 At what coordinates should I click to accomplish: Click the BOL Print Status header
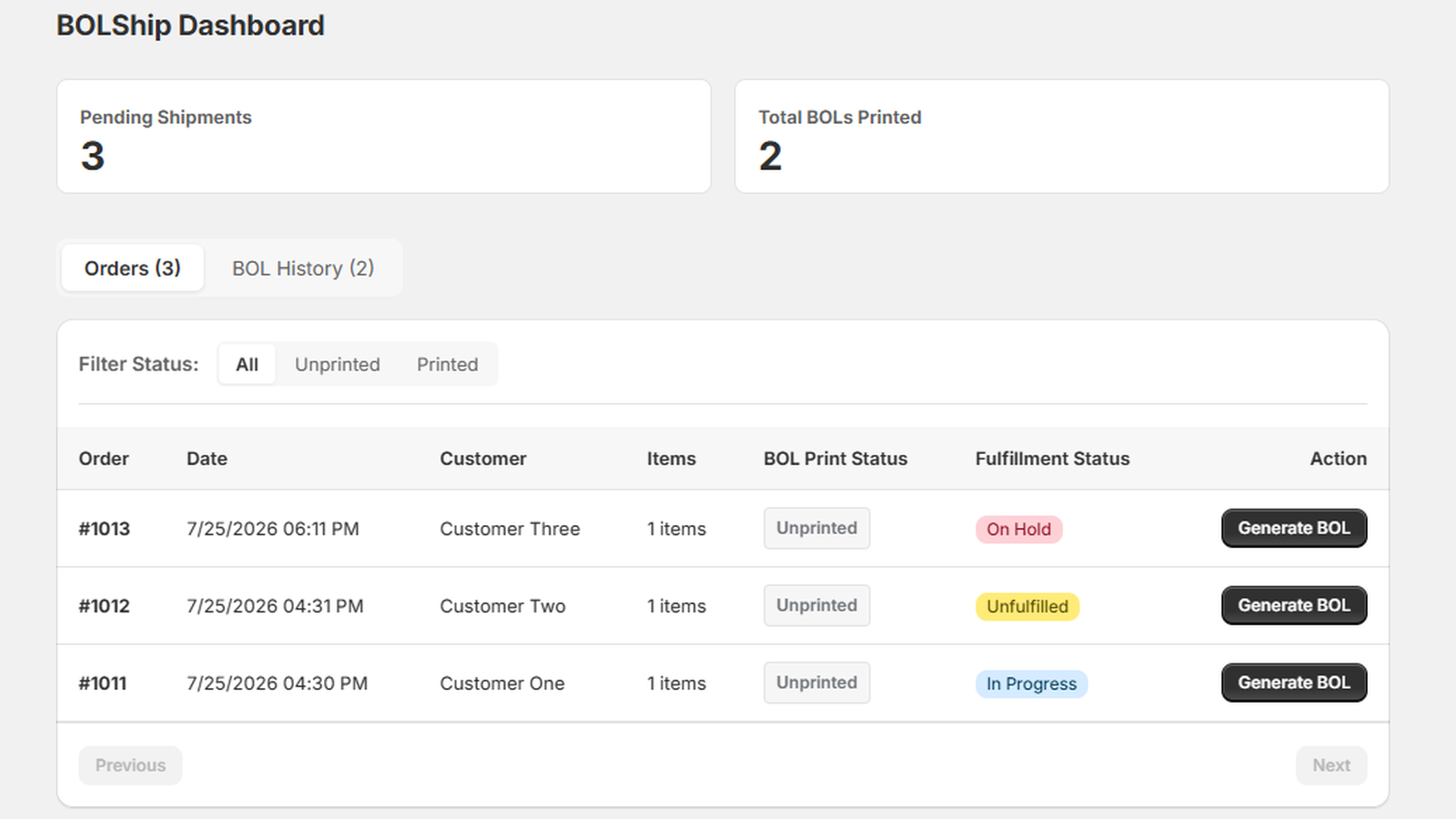click(x=835, y=459)
